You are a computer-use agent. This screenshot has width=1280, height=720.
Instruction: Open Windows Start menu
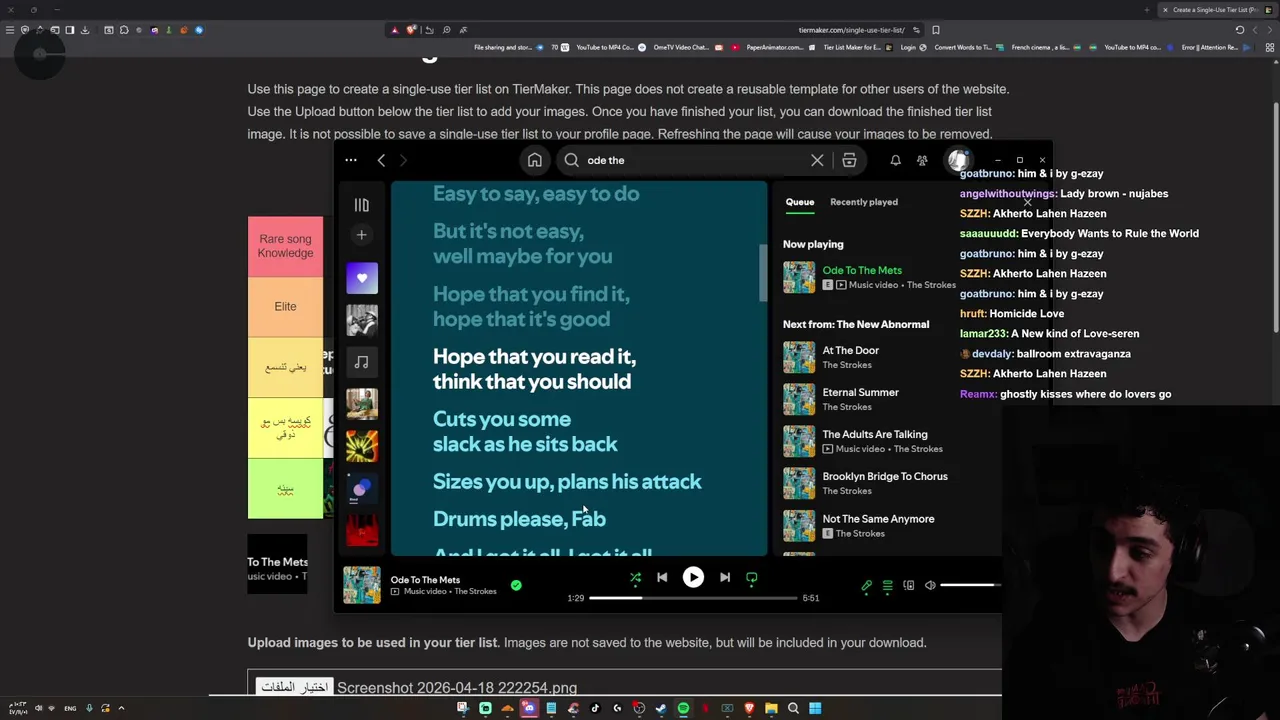(815, 708)
